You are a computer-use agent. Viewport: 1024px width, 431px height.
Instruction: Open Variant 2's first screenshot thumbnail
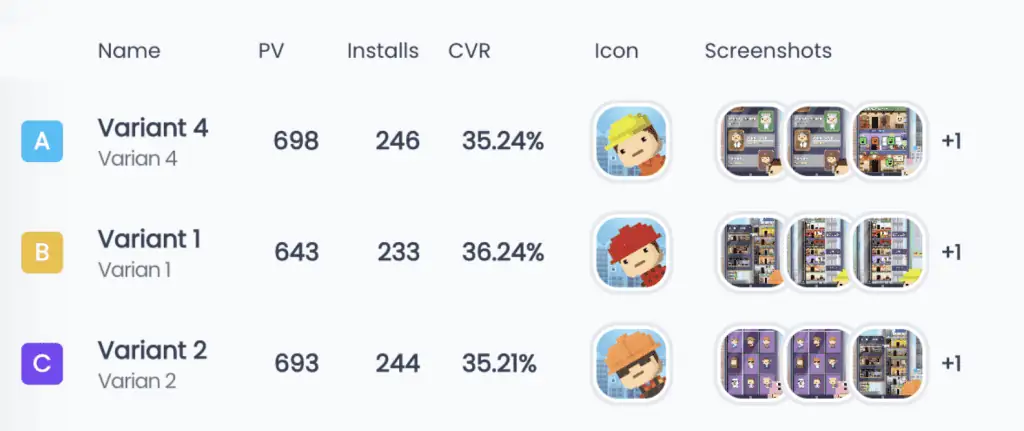(751, 363)
